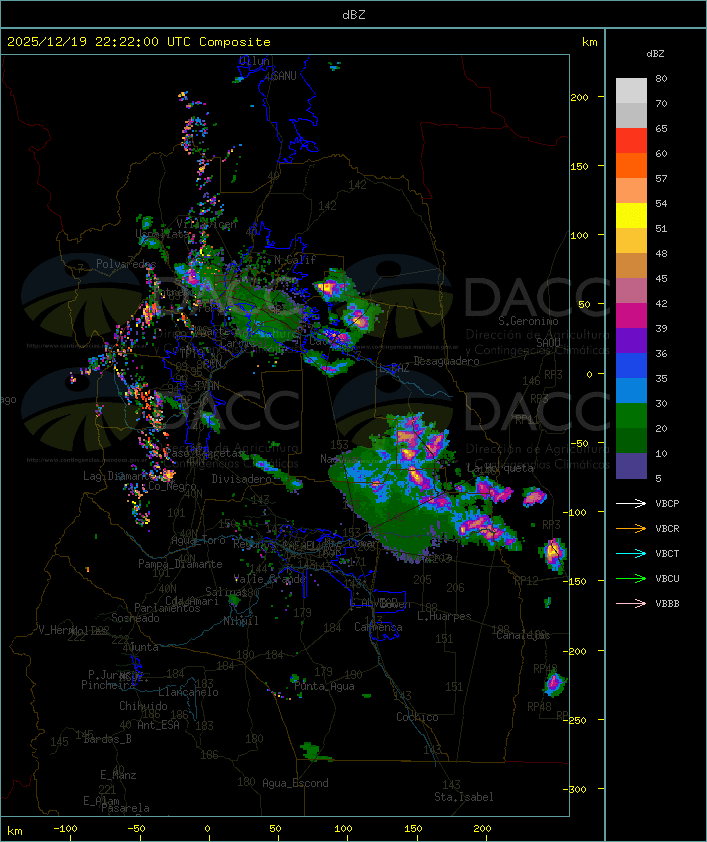Click the '42' value on the color scale

661,303
